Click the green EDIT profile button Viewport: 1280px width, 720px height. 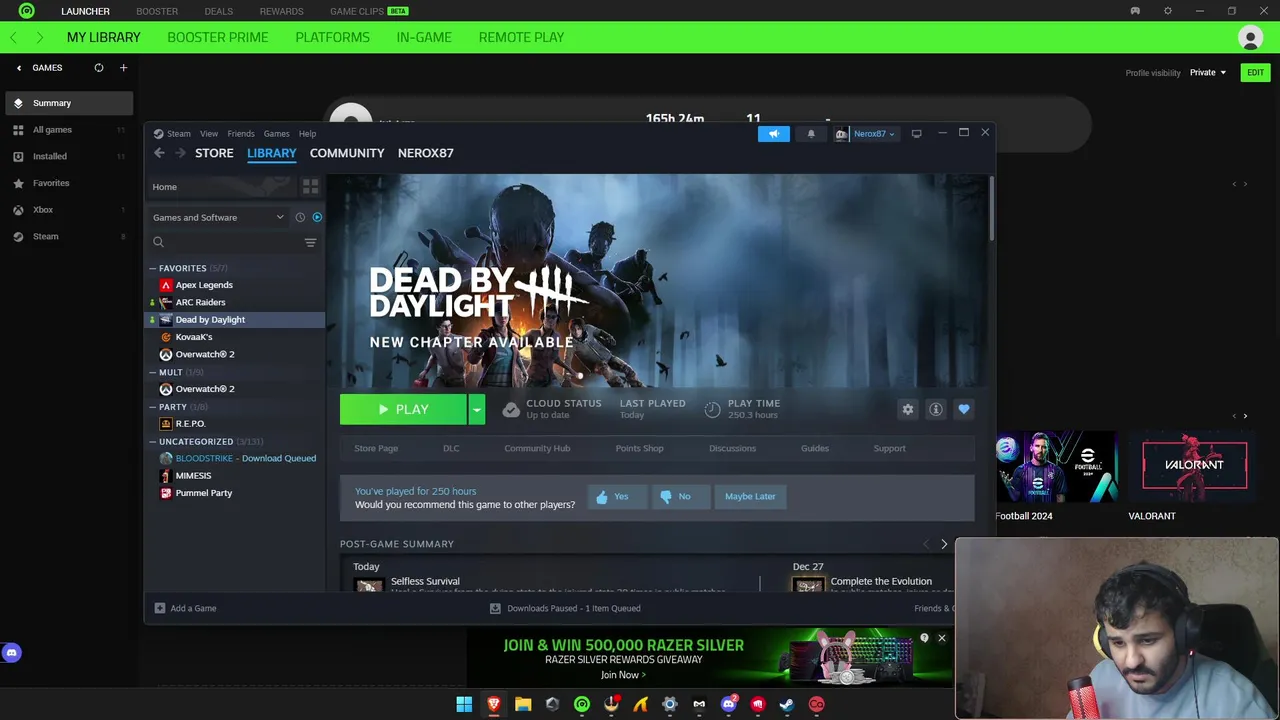pyautogui.click(x=1255, y=72)
